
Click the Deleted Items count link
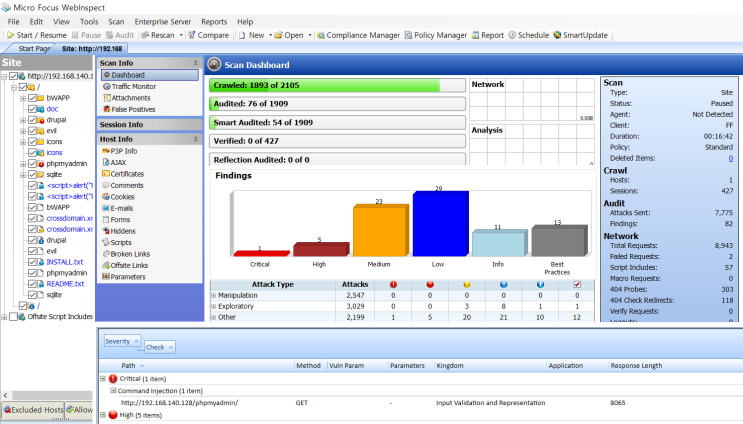pos(729,158)
